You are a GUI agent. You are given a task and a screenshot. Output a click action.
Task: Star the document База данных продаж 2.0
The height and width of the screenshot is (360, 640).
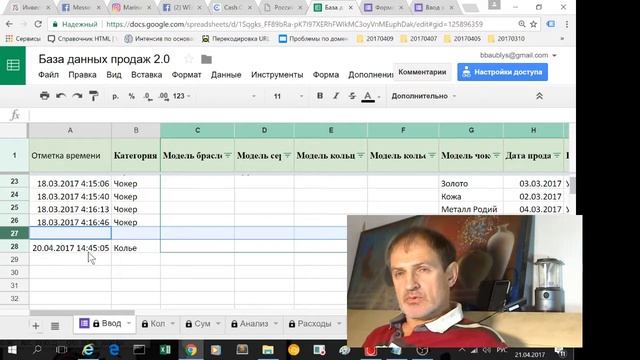(x=189, y=59)
